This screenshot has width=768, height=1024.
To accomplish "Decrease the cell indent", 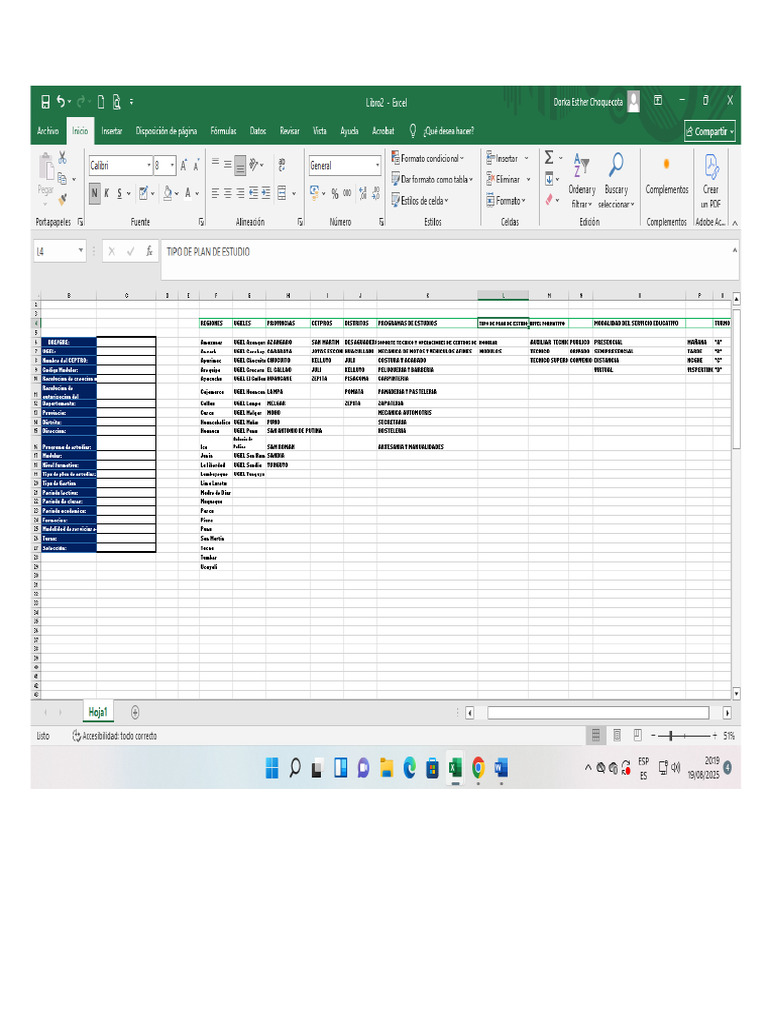I will [x=253, y=193].
